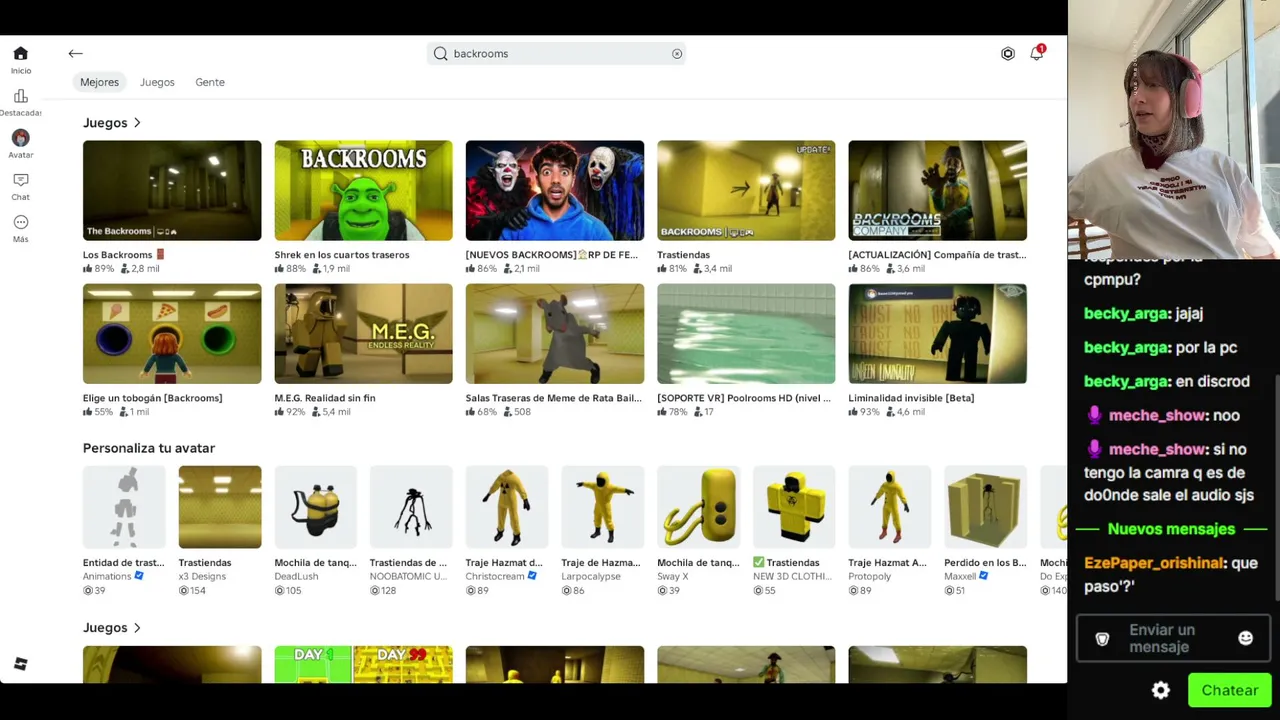Select Entidad de trastienda avatar item
Image resolution: width=1280 pixels, height=720 pixels.
[x=124, y=507]
